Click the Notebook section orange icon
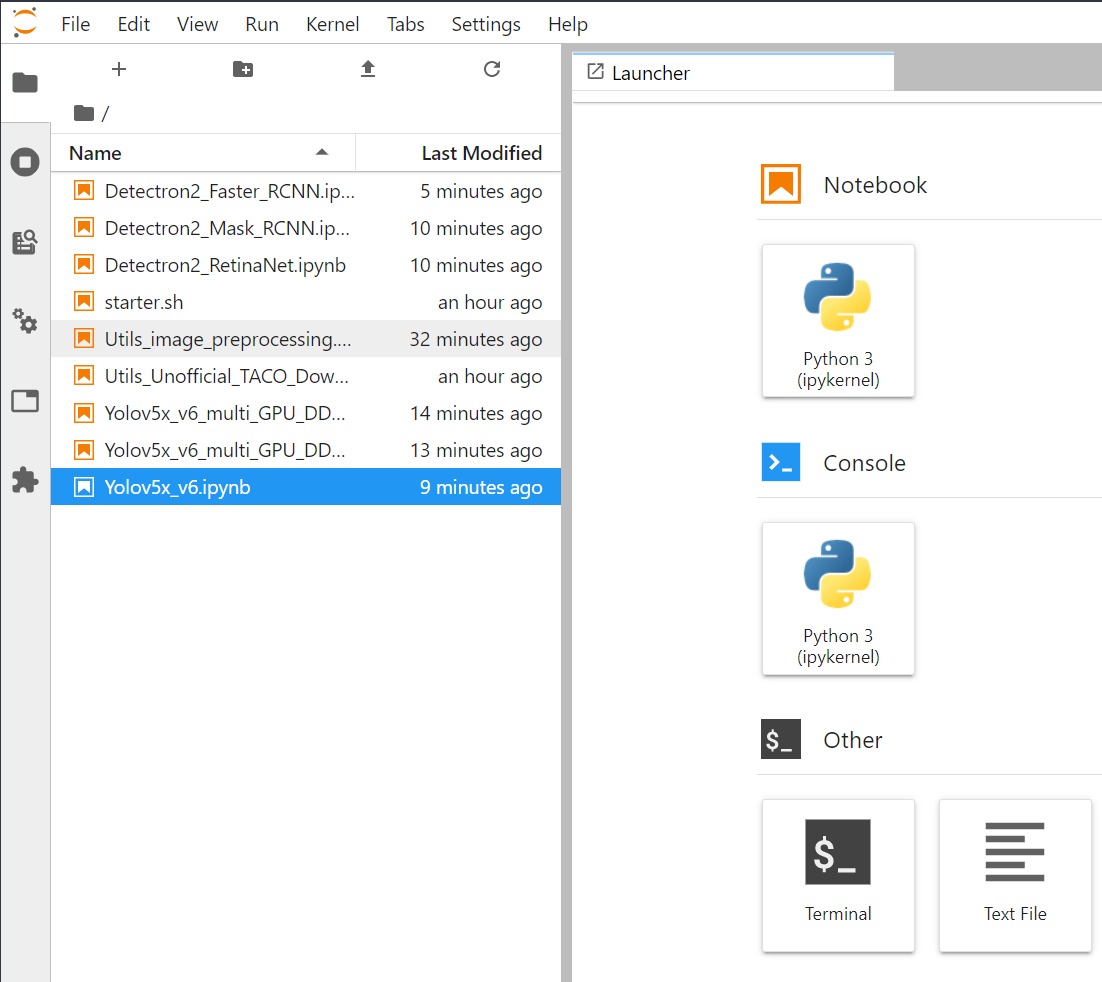 pyautogui.click(x=781, y=184)
